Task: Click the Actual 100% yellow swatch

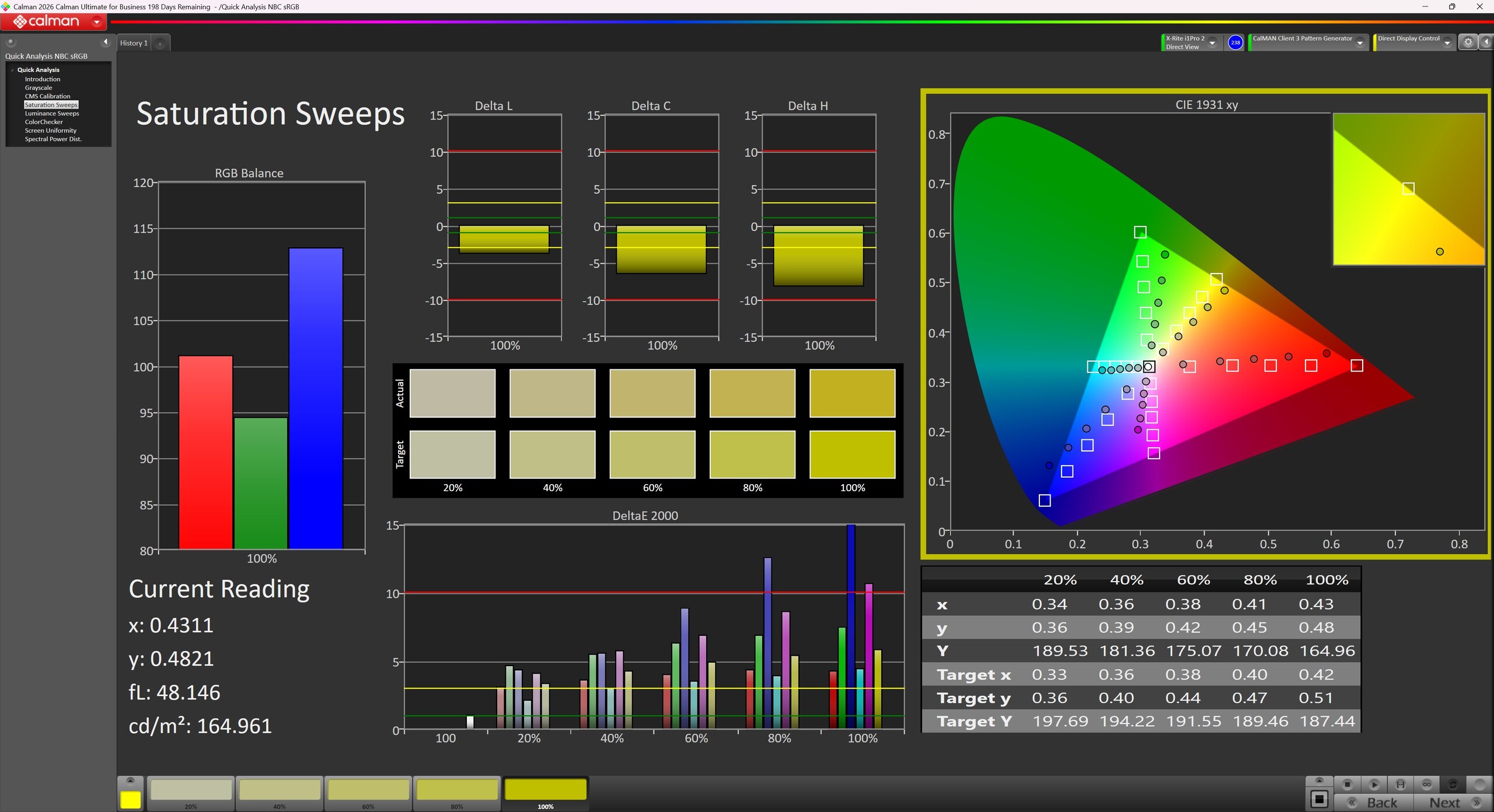Action: click(x=852, y=393)
